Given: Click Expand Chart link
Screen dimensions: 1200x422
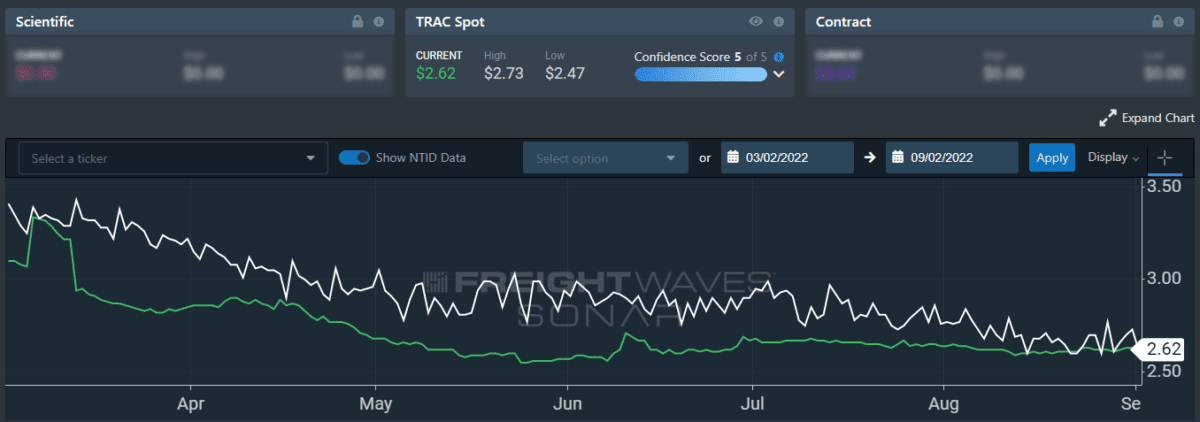Looking at the screenshot, I should point(1158,118).
